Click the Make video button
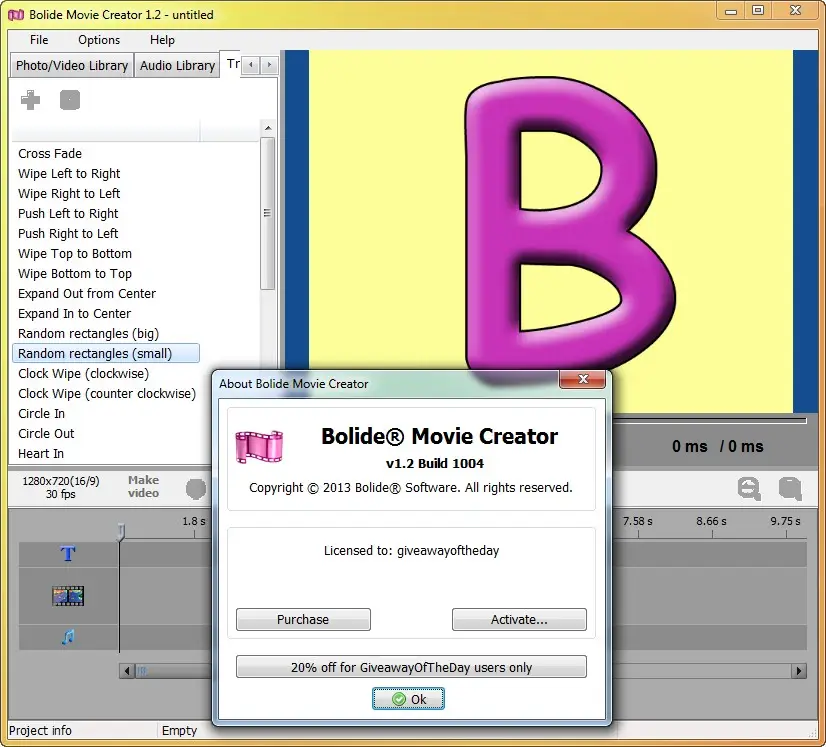The height and width of the screenshot is (747, 826). click(143, 487)
